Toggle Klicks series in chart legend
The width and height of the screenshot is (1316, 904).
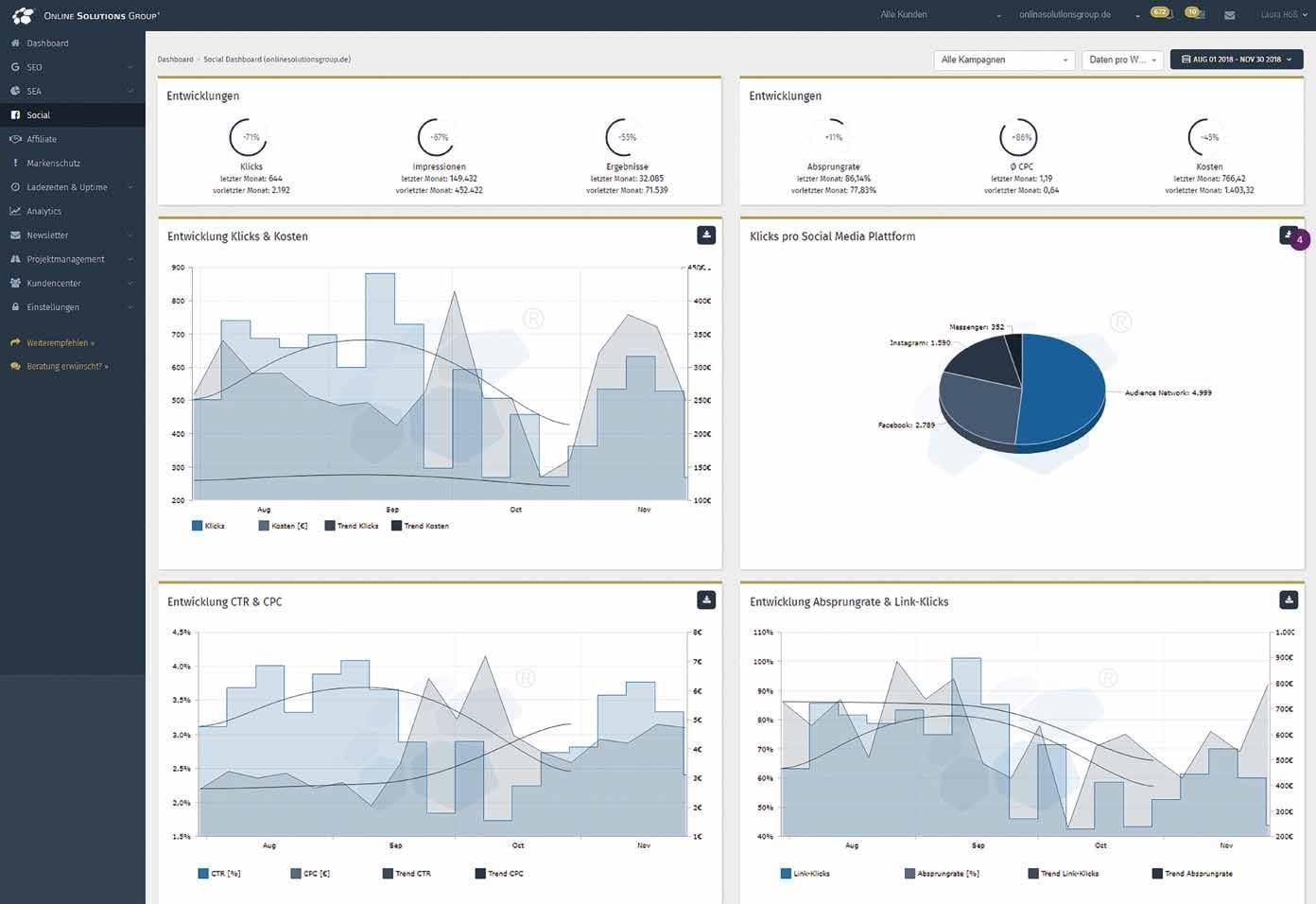click(208, 526)
